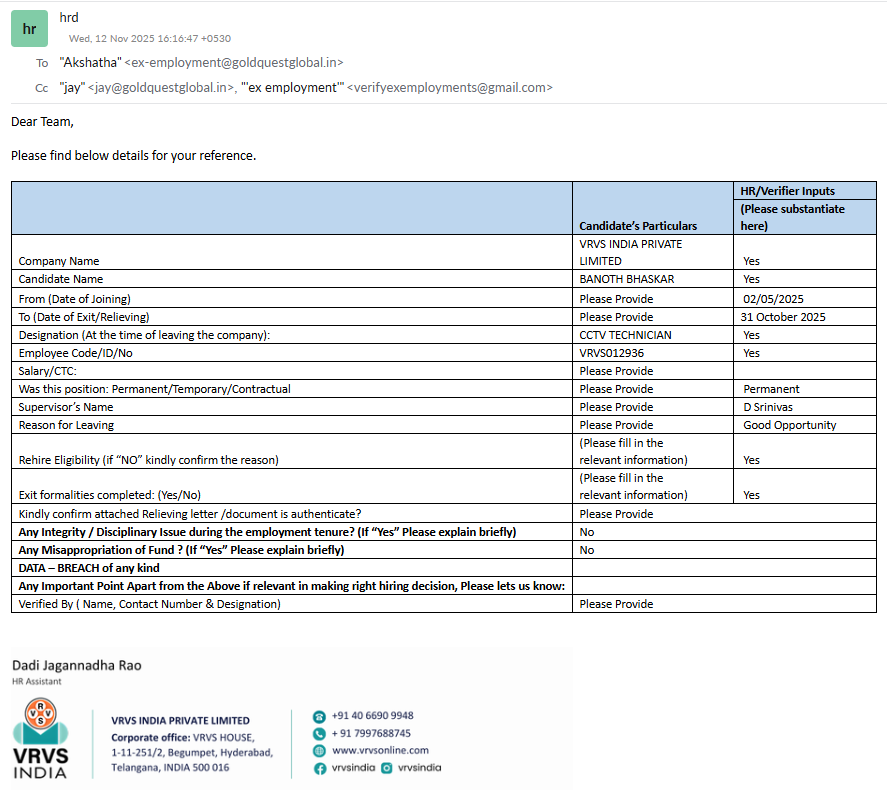This screenshot has height=790, width=887.
Task: Click the 'CCTV TECHNICIAN' designation cell
Action: pos(625,335)
